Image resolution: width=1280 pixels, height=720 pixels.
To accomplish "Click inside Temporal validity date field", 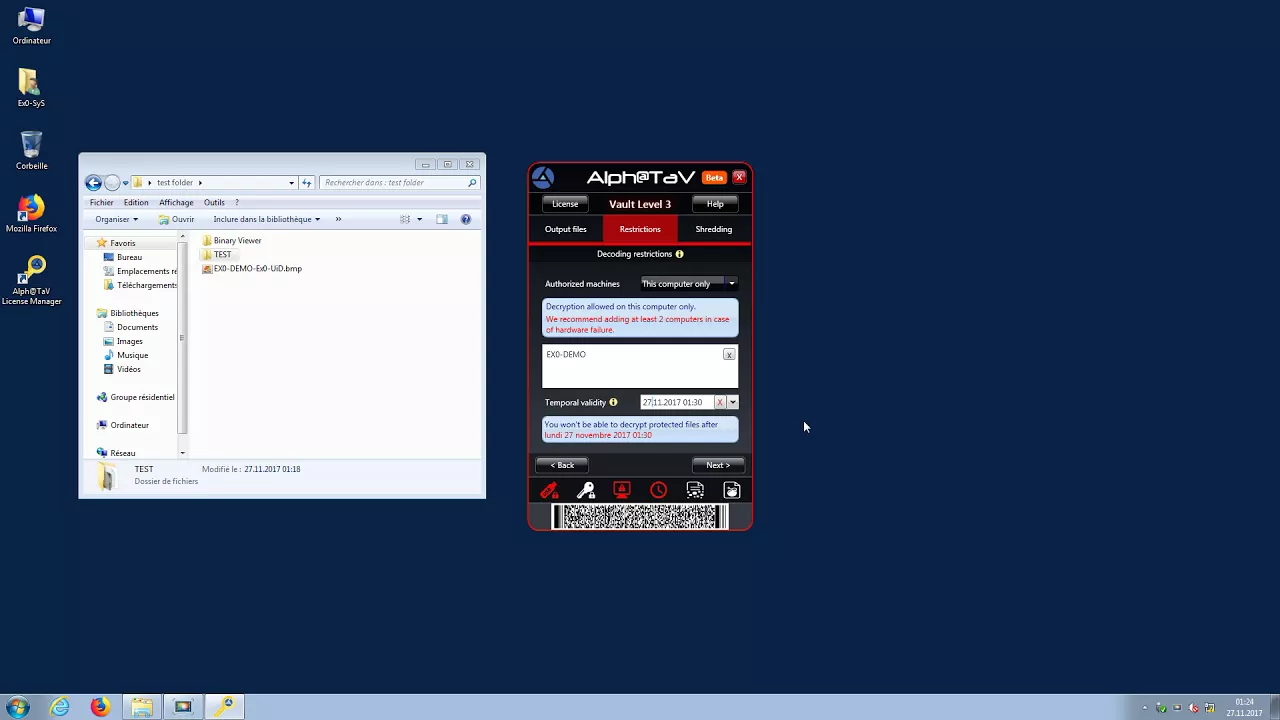I will tap(677, 402).
